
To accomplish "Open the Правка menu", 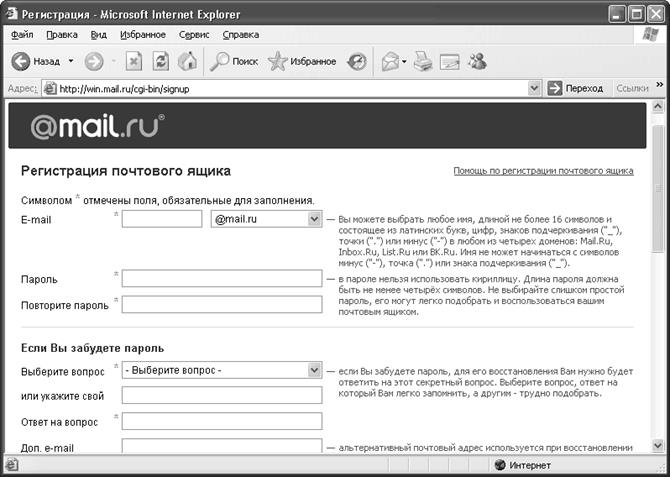I will [62, 35].
